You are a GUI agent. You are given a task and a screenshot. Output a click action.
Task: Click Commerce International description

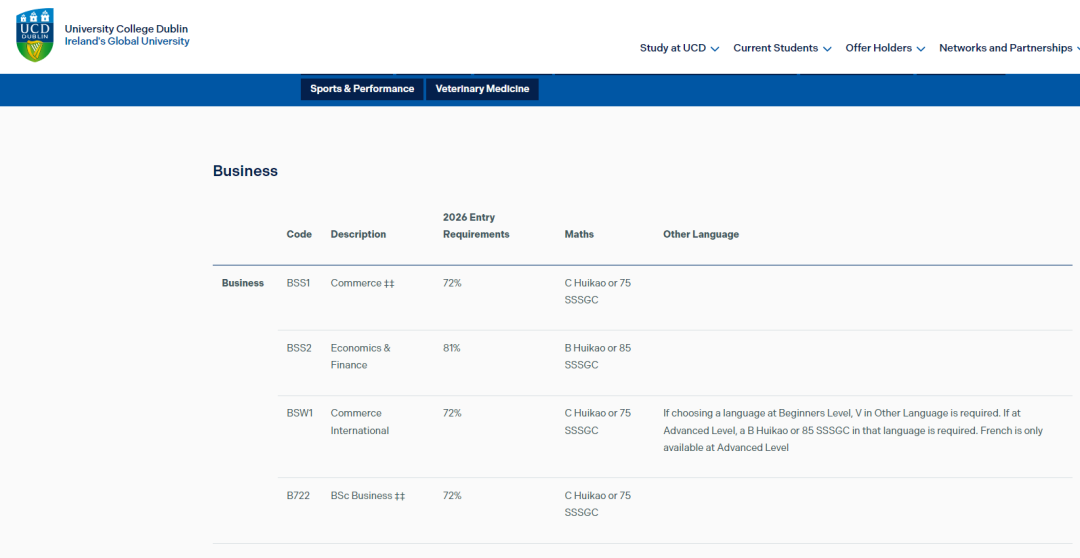pos(360,422)
